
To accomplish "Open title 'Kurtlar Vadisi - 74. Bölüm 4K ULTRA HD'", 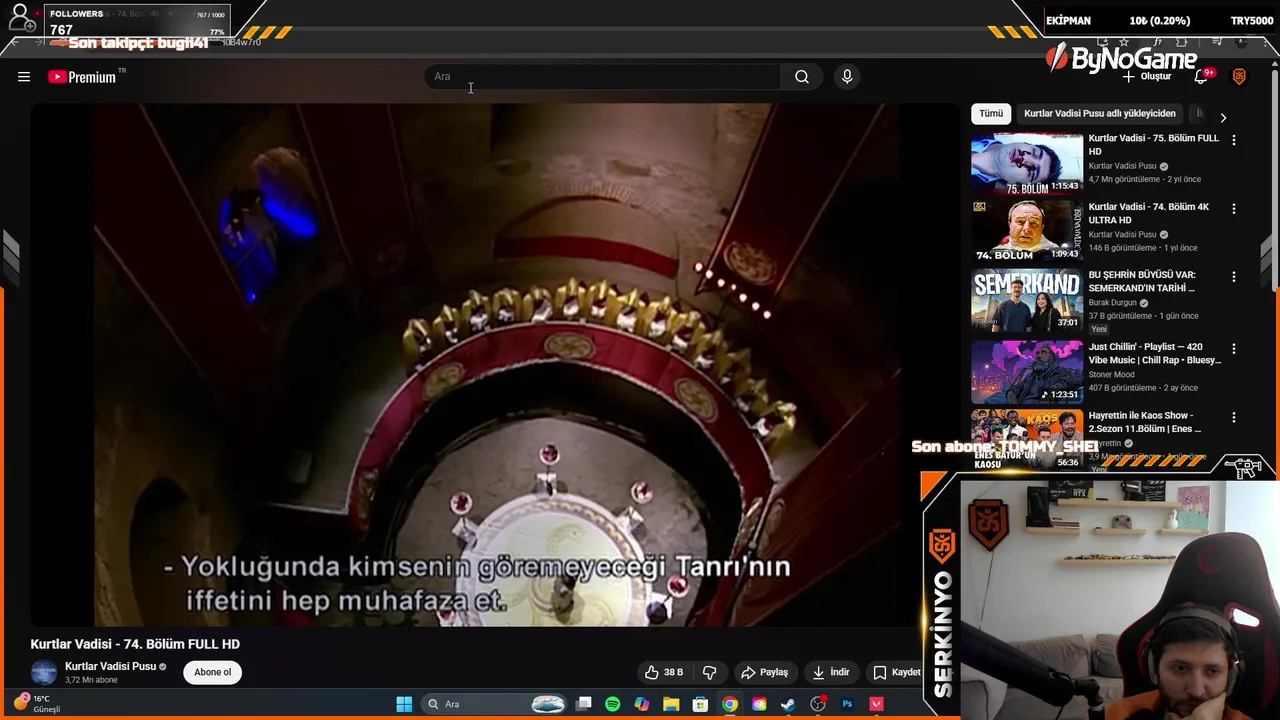I will coord(1149,213).
